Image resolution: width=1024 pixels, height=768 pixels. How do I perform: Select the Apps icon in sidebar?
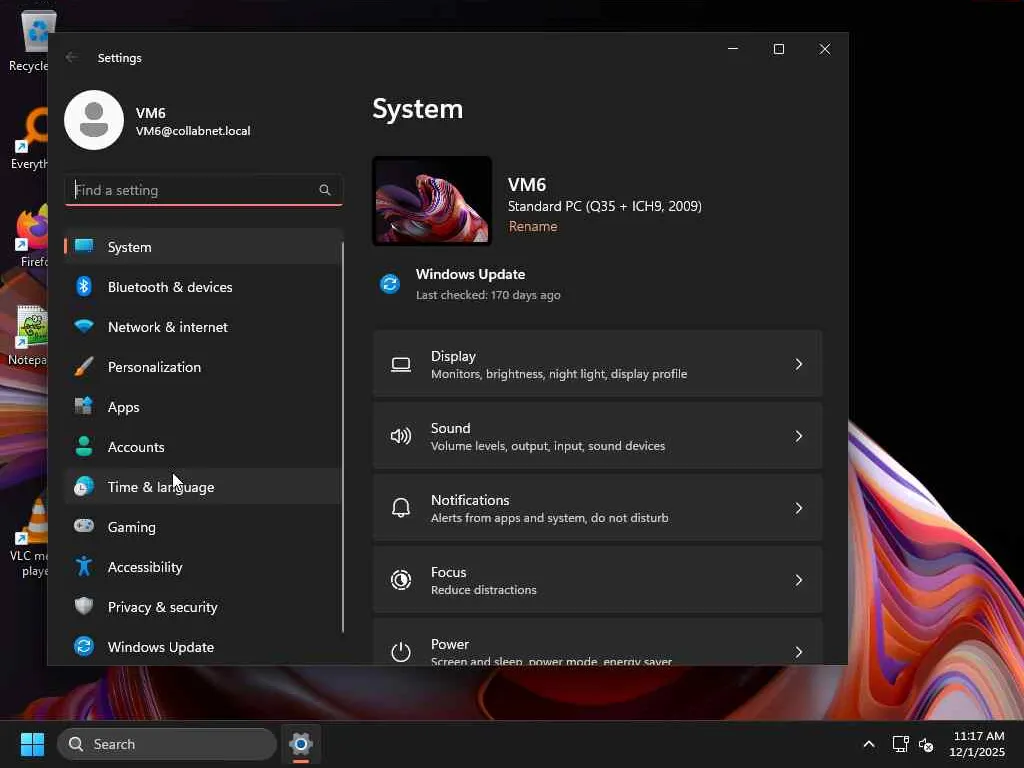pos(84,407)
